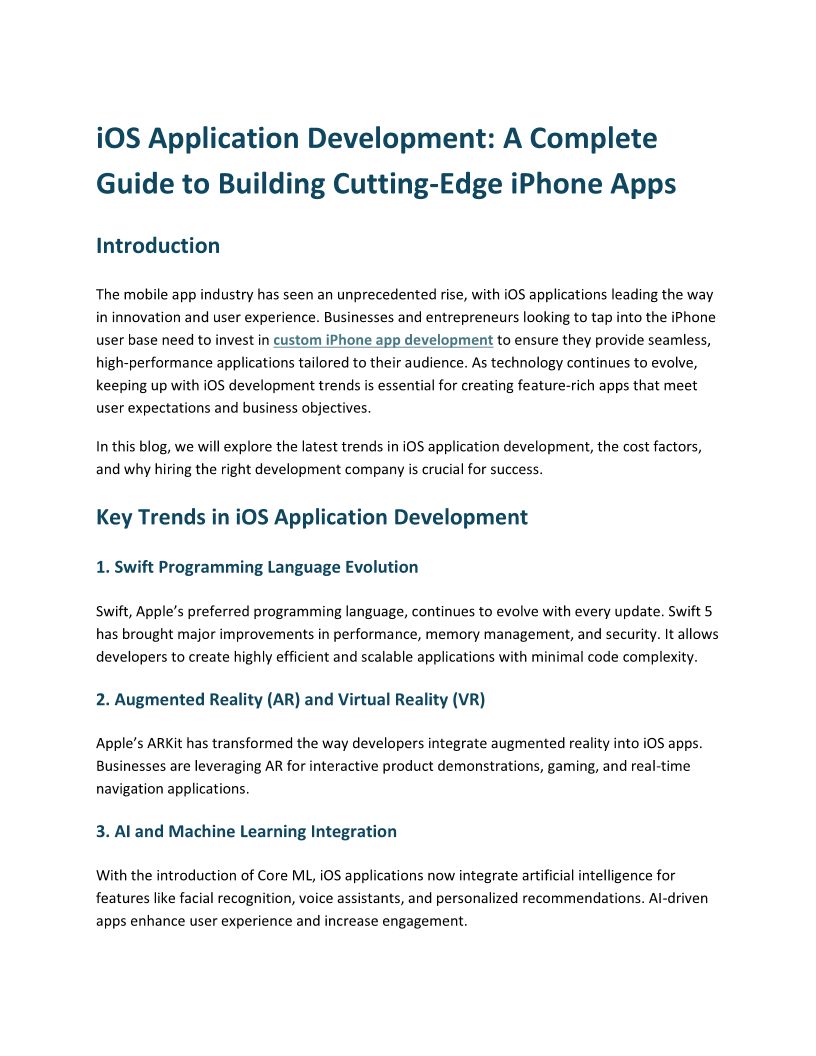
Task: Click the line starting 'apps enhance user experience'
Action: pyautogui.click(x=281, y=921)
